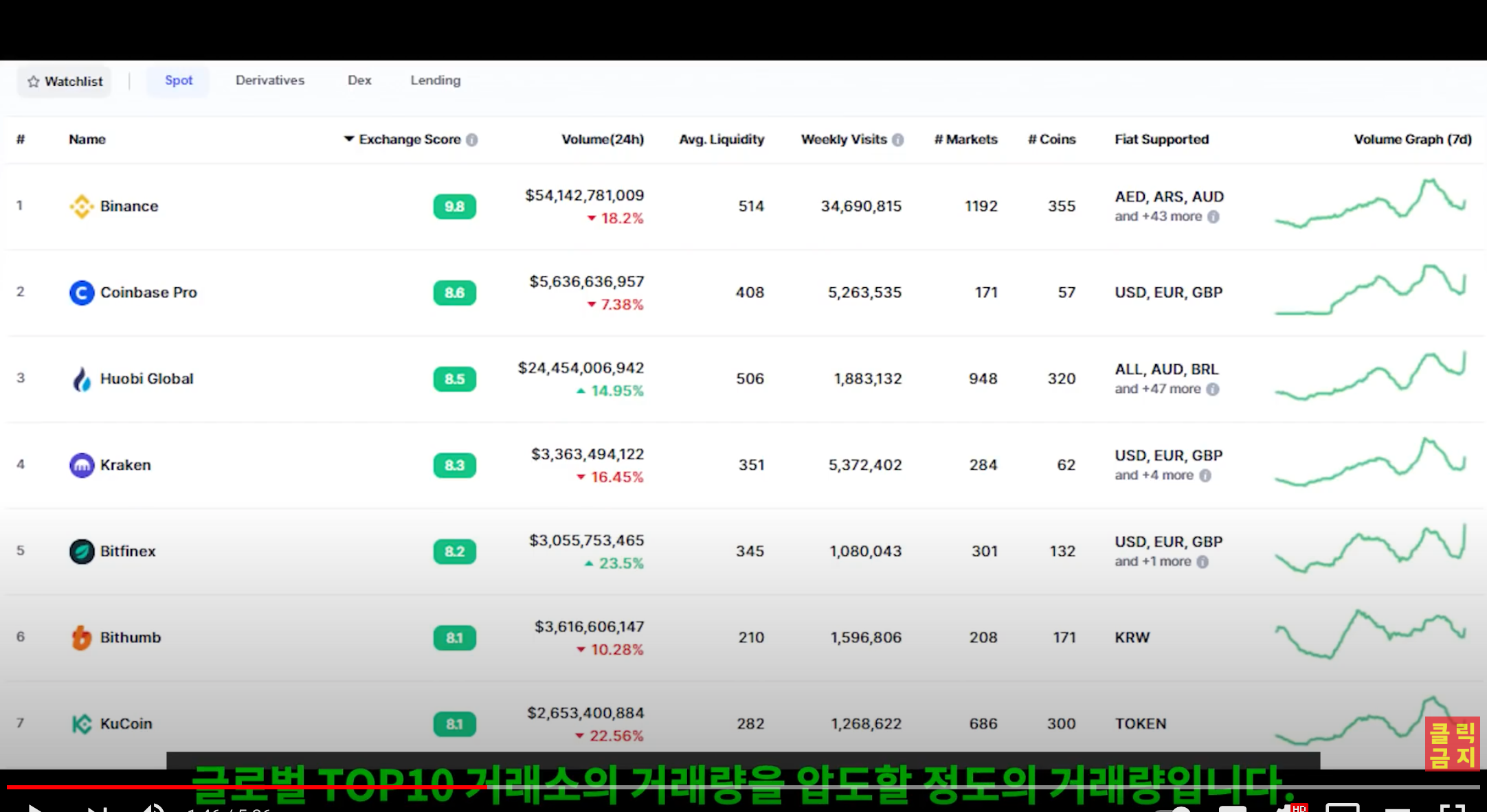
Task: Click Binance weekly visits 34,690,815
Action: tap(861, 206)
